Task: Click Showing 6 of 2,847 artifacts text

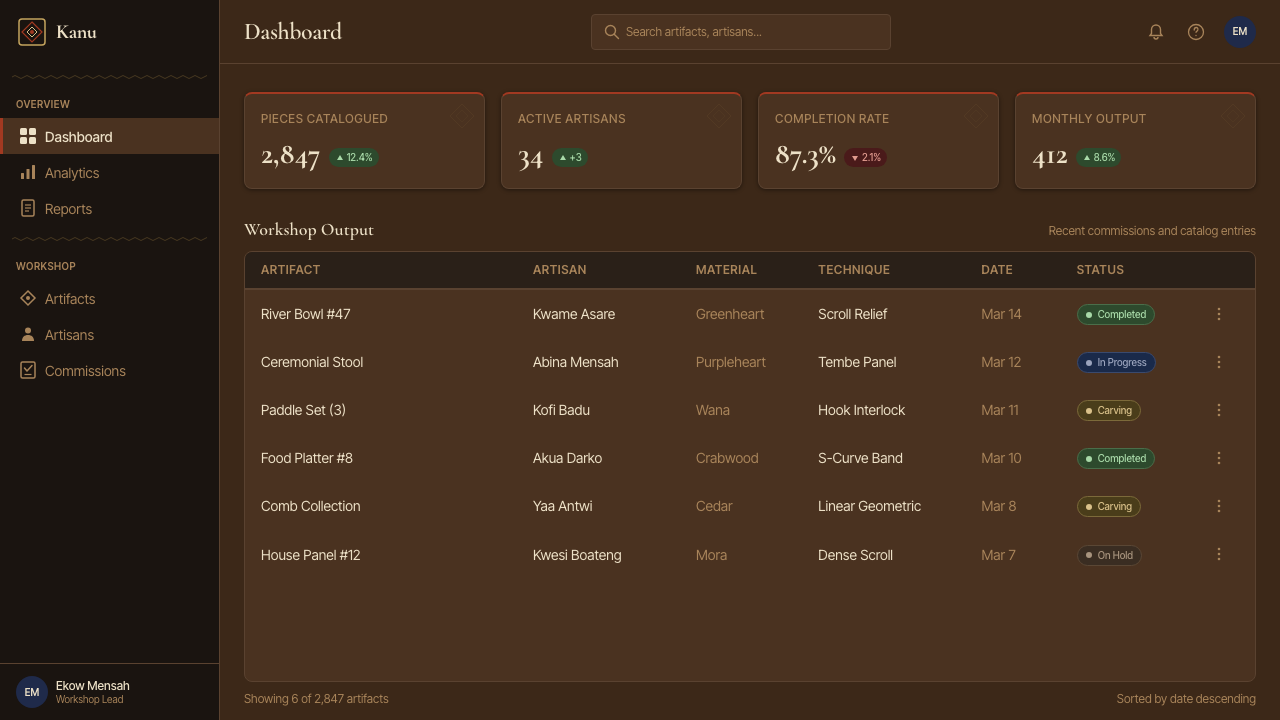Action: 316,699
